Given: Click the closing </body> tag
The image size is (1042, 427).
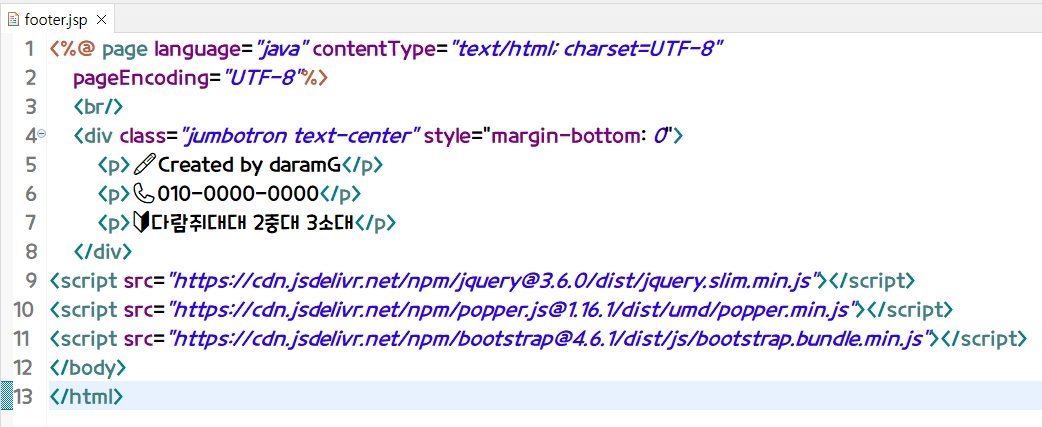Looking at the screenshot, I should (87, 368).
